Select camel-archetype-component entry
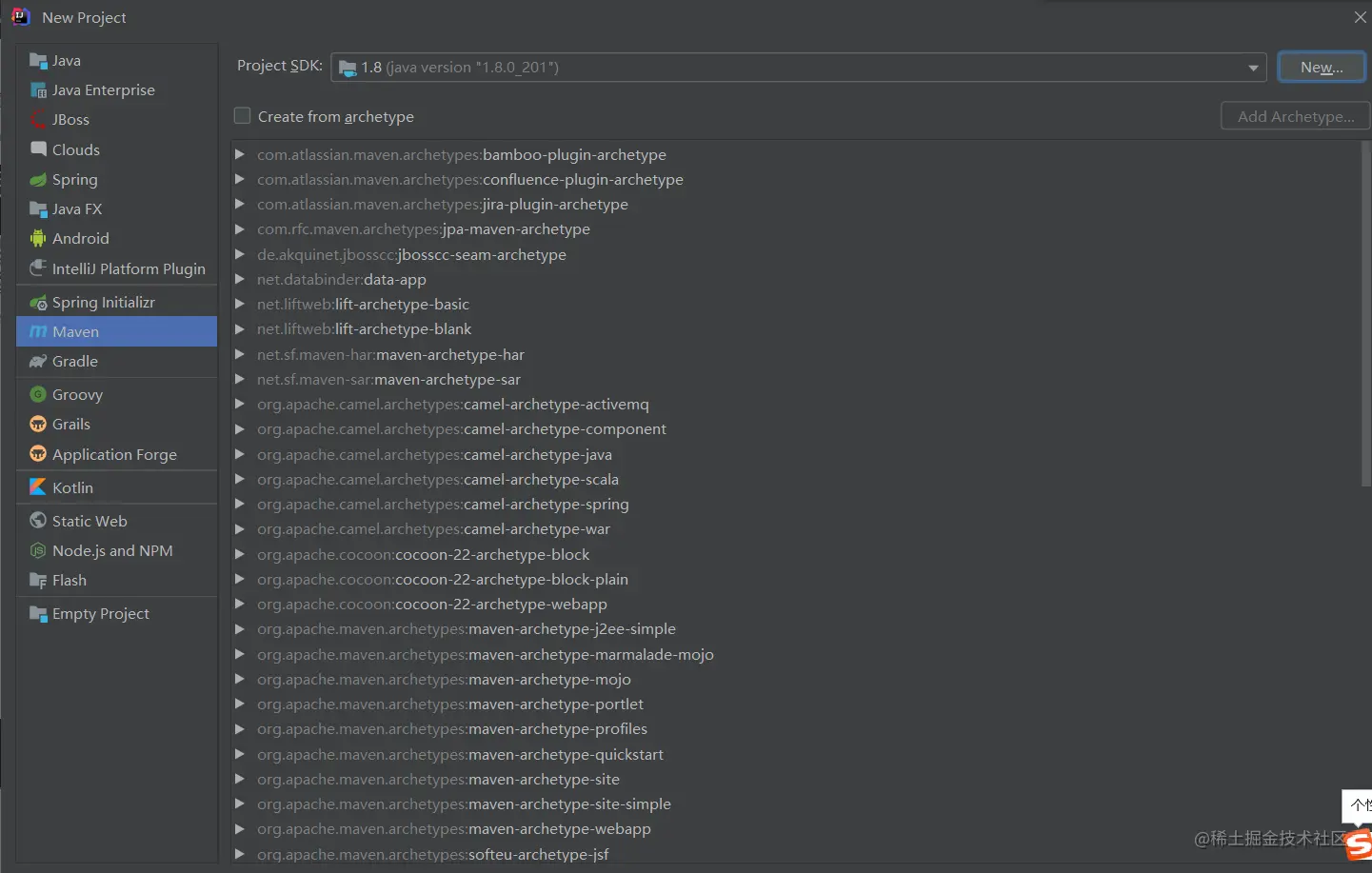 (x=462, y=429)
